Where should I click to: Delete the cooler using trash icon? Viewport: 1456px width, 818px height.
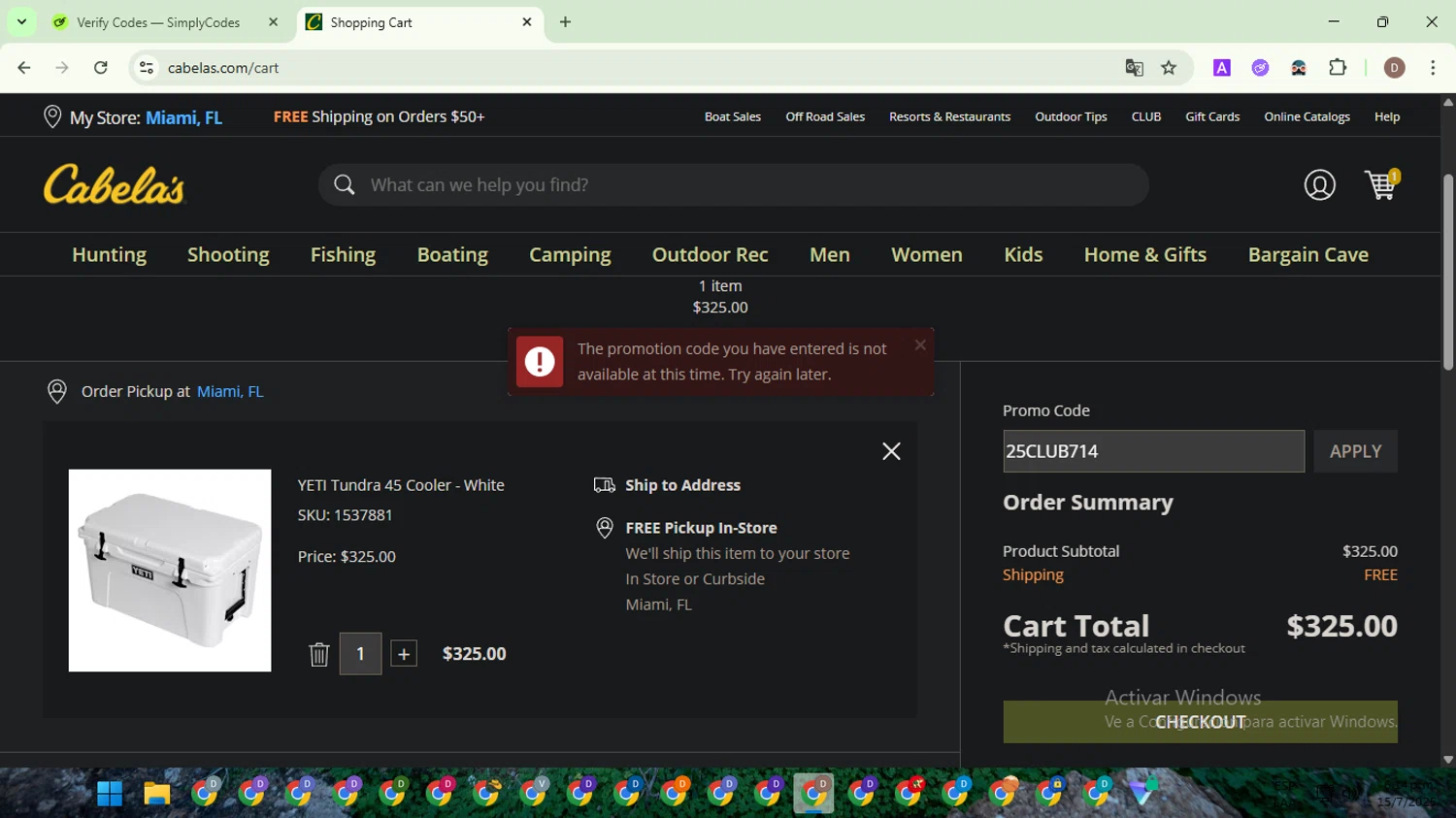[318, 654]
